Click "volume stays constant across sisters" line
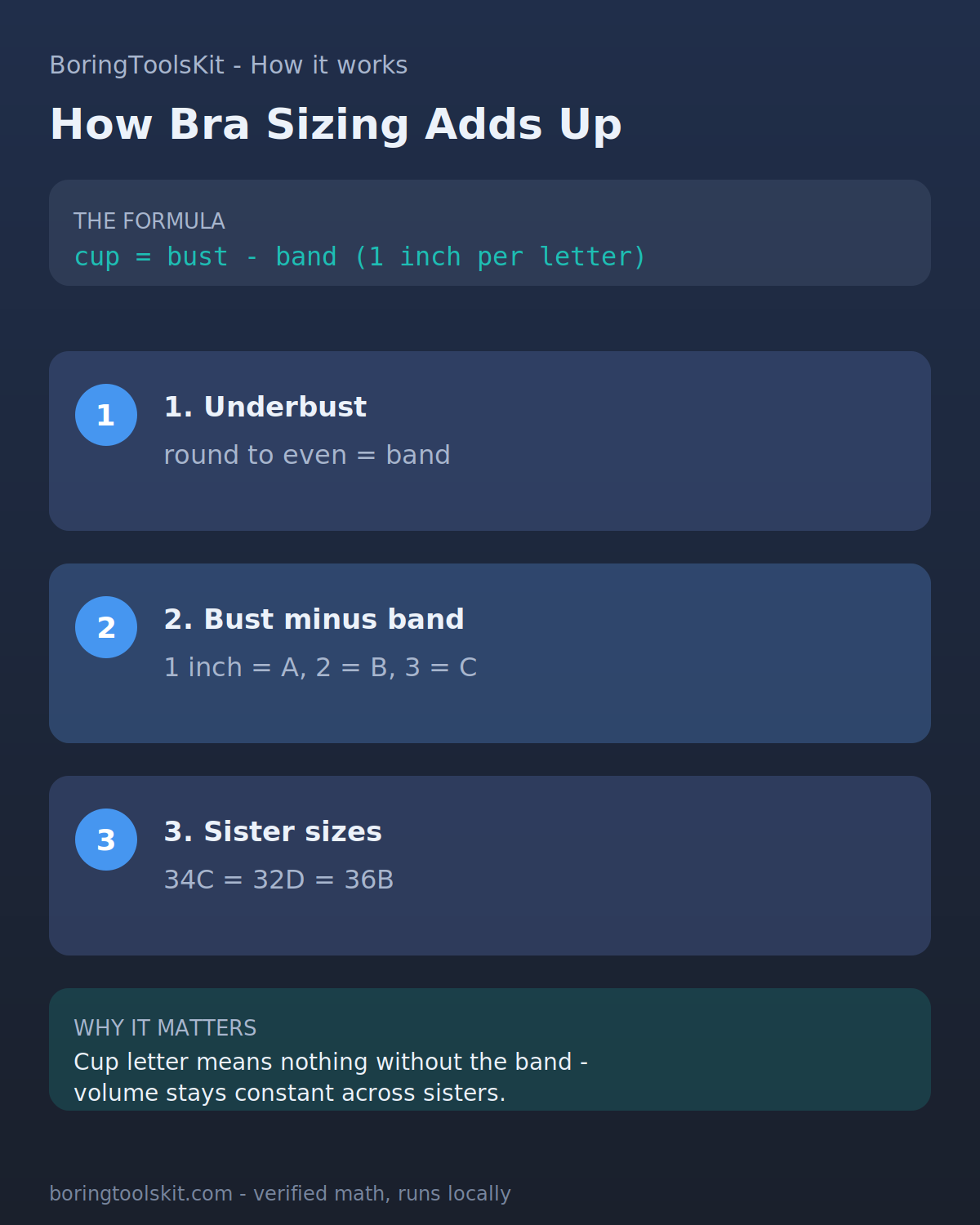The image size is (980, 1225). tap(290, 1093)
